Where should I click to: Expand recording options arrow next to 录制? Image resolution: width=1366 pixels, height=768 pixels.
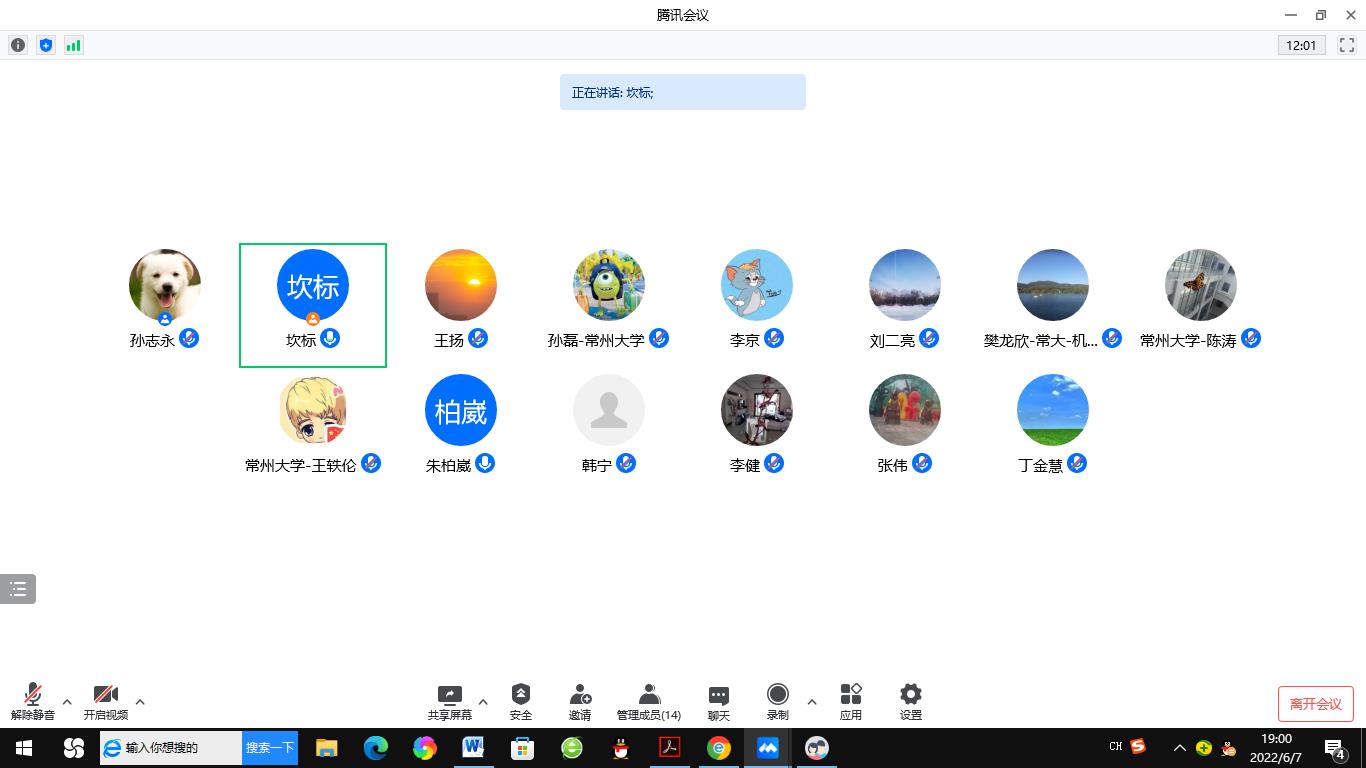(x=812, y=702)
